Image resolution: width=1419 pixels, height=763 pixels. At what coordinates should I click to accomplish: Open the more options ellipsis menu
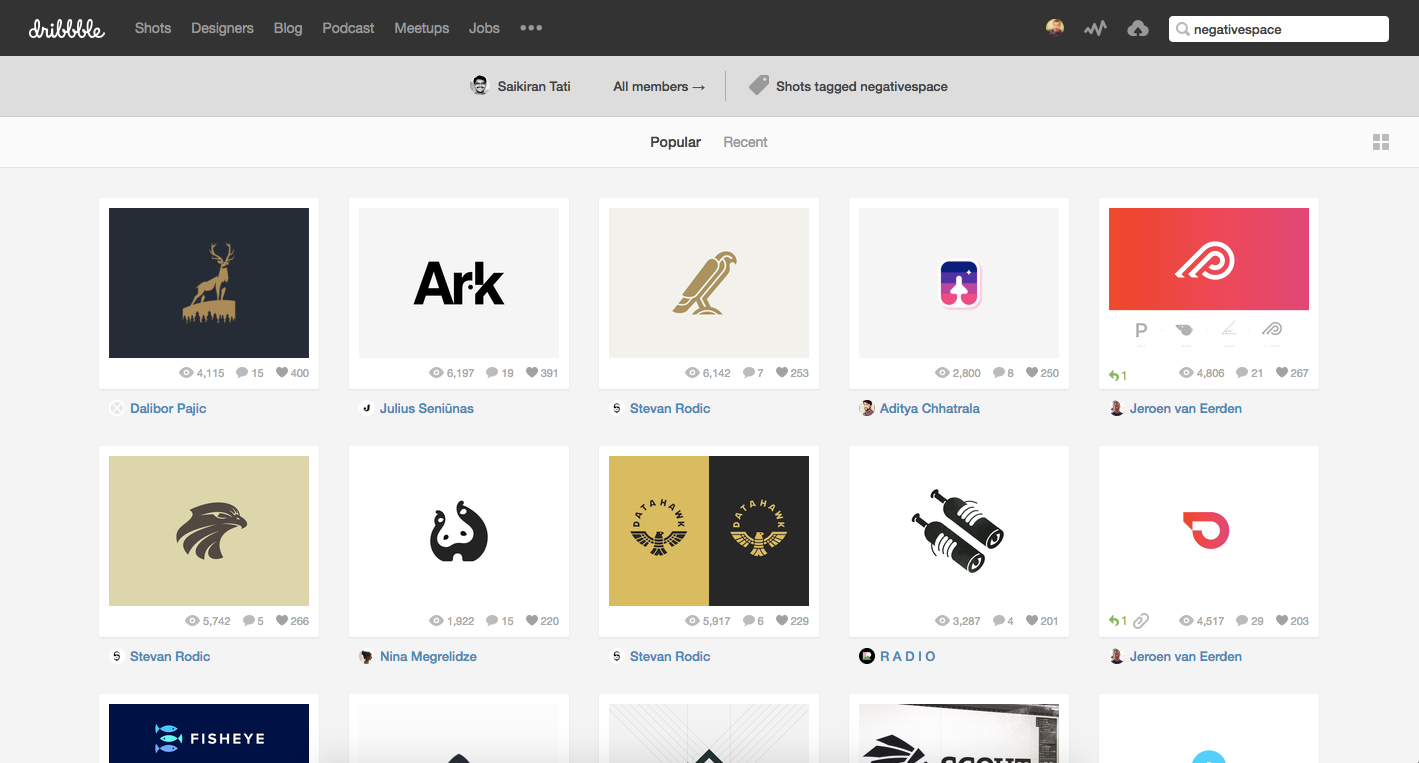pyautogui.click(x=531, y=28)
